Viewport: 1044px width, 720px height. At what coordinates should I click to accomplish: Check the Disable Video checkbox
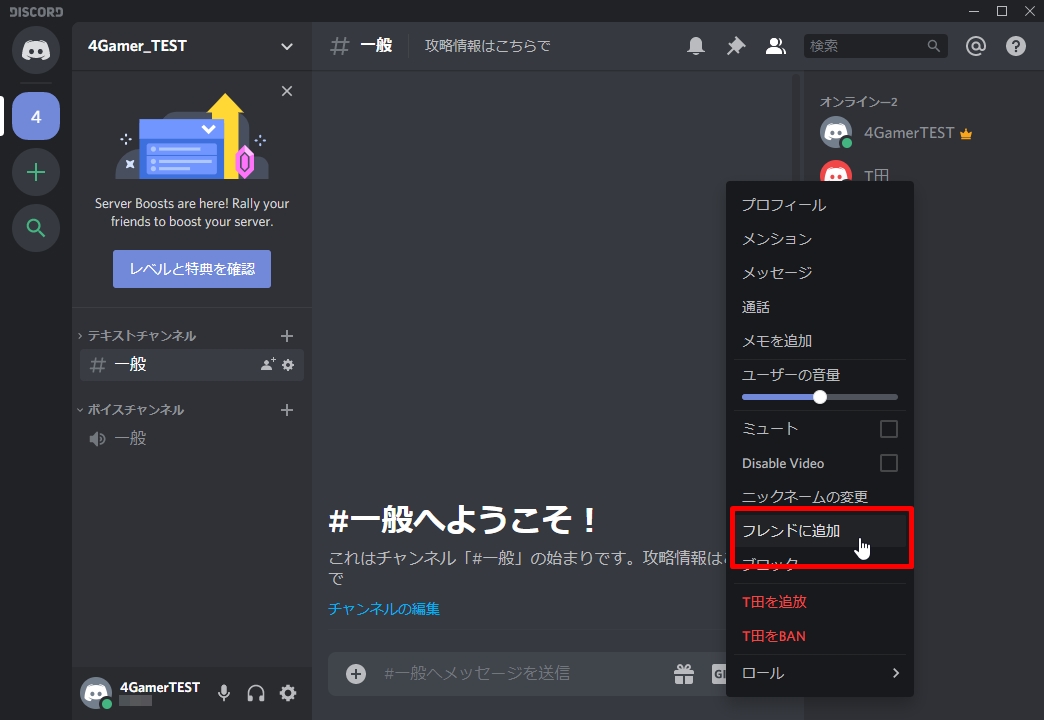pyautogui.click(x=889, y=463)
